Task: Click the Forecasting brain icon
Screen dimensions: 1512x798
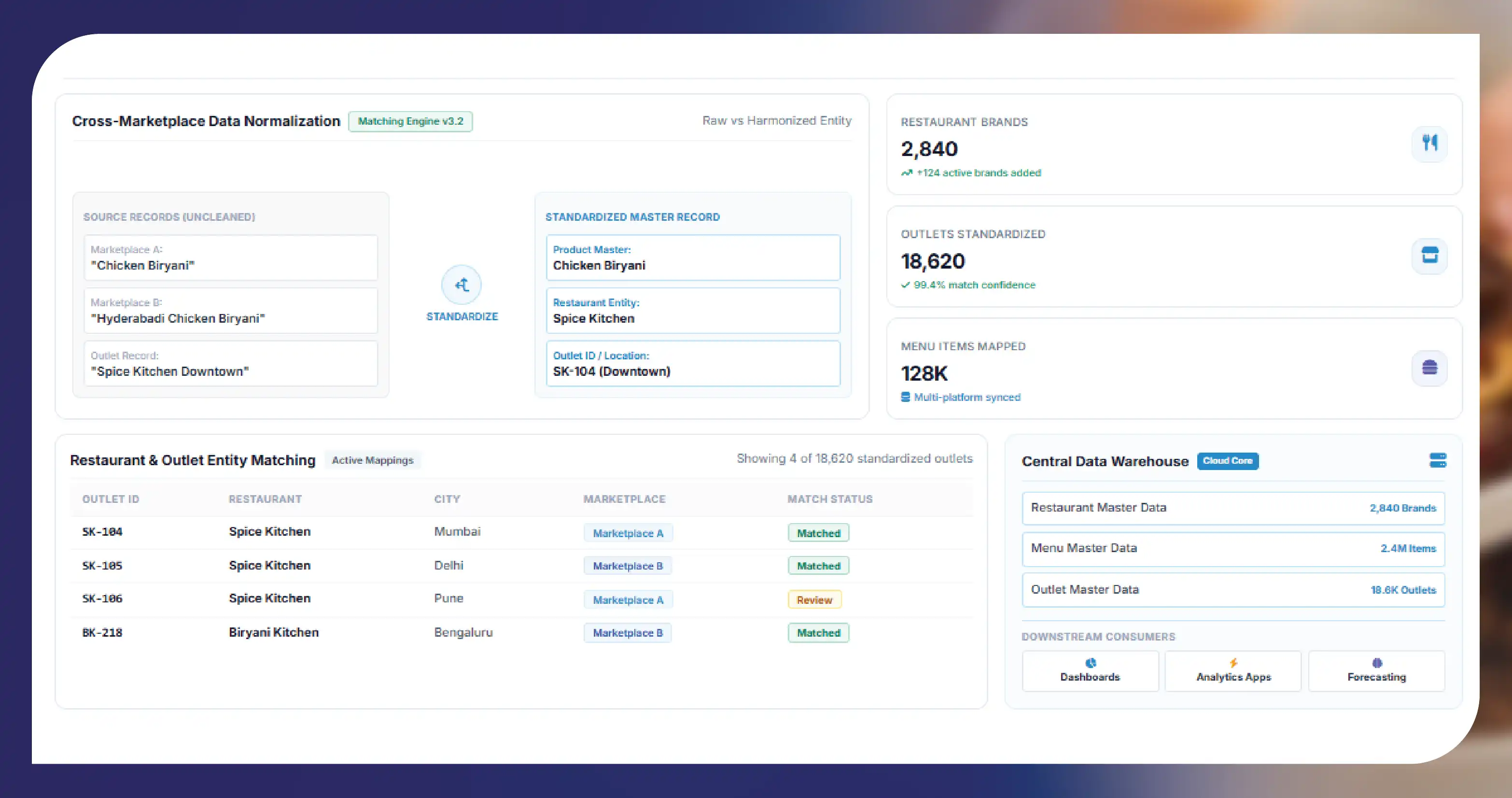Action: click(1377, 663)
